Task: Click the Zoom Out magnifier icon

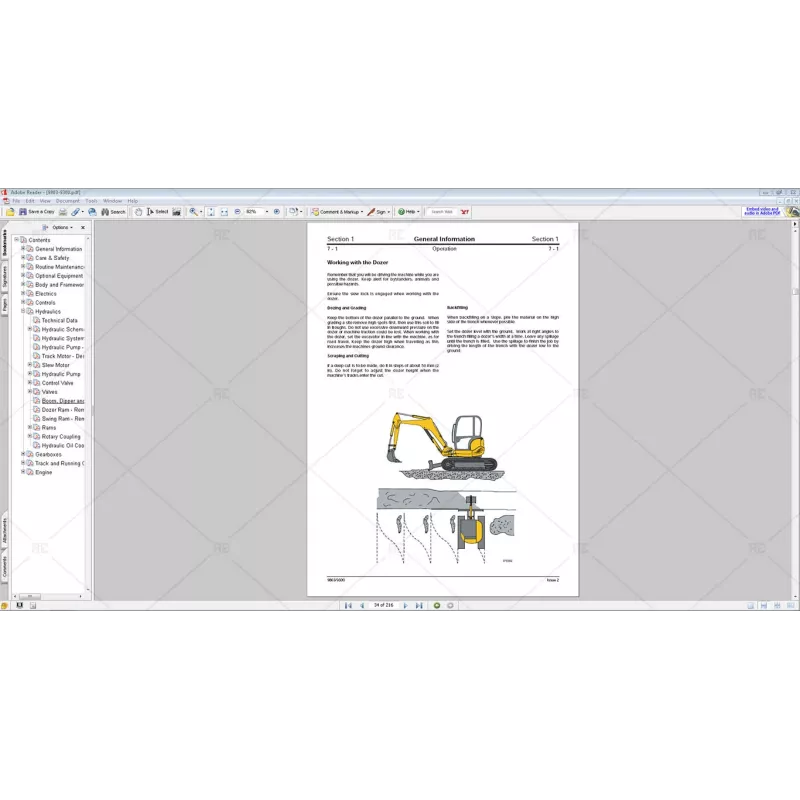Action: (237, 211)
